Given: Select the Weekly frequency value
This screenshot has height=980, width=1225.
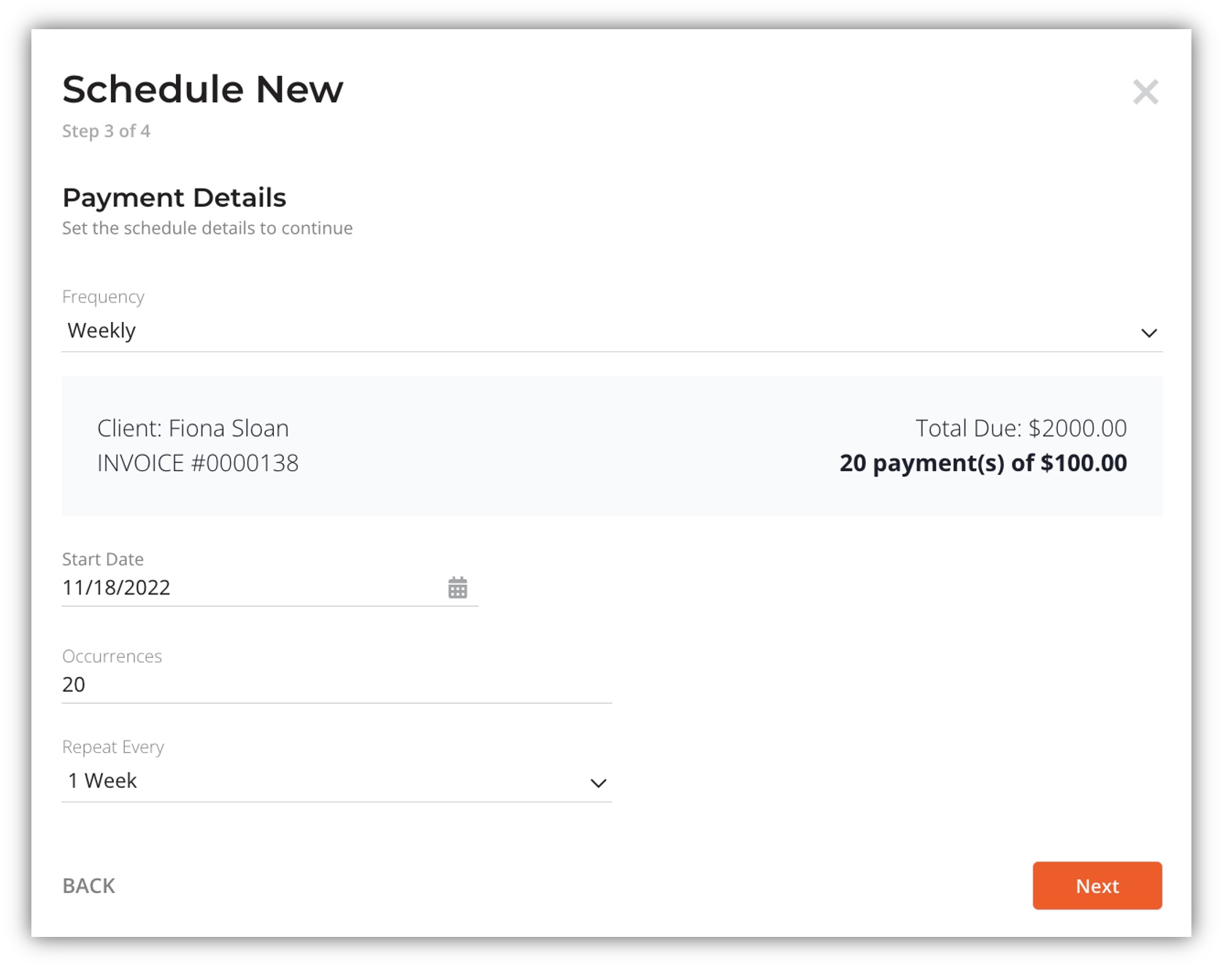Looking at the screenshot, I should point(101,331).
